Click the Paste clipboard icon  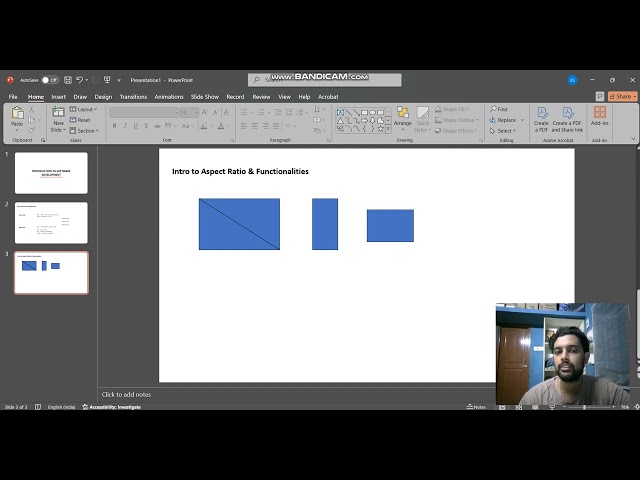(x=17, y=113)
